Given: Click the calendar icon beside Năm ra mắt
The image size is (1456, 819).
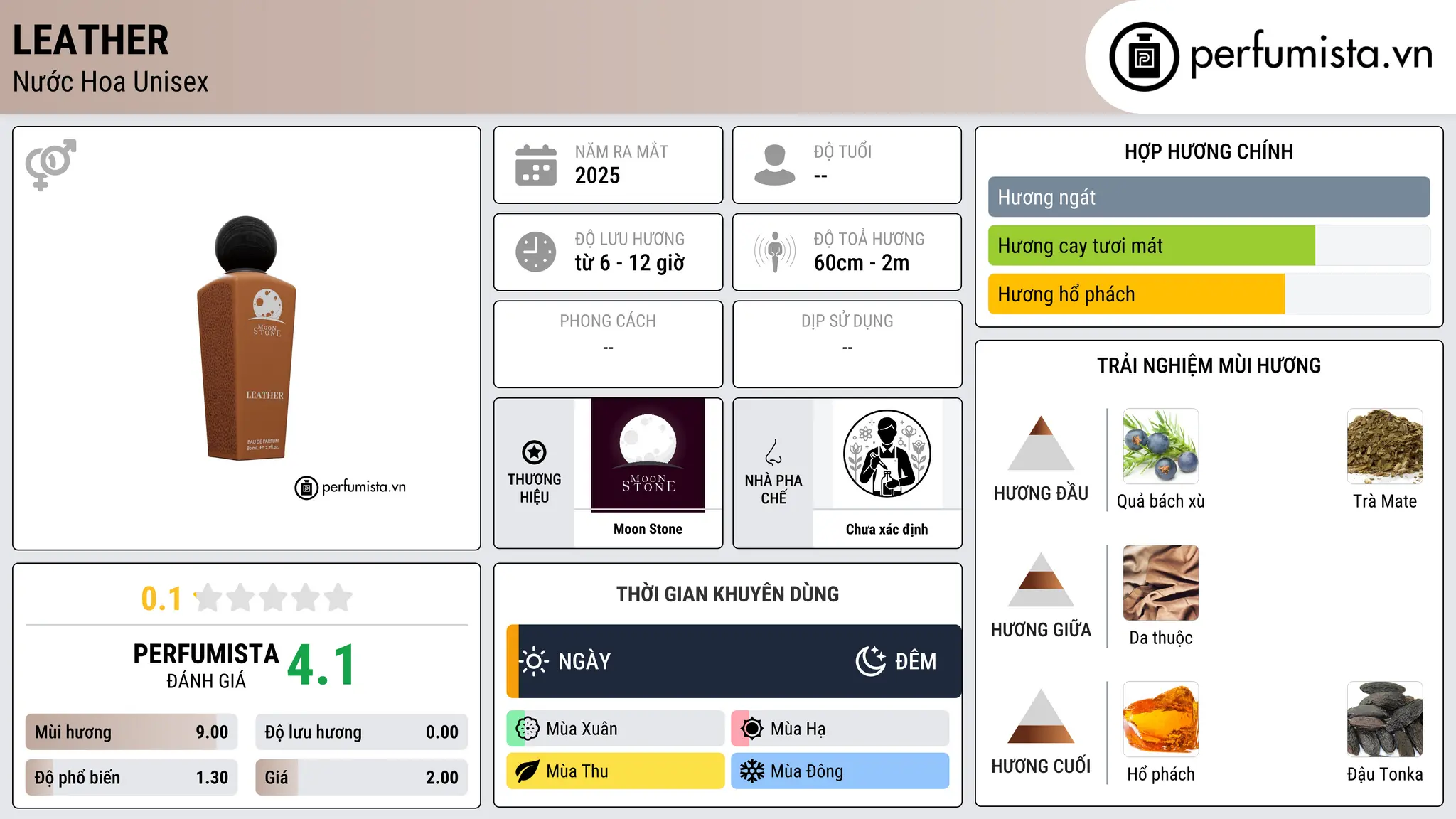Looking at the screenshot, I should [x=536, y=165].
